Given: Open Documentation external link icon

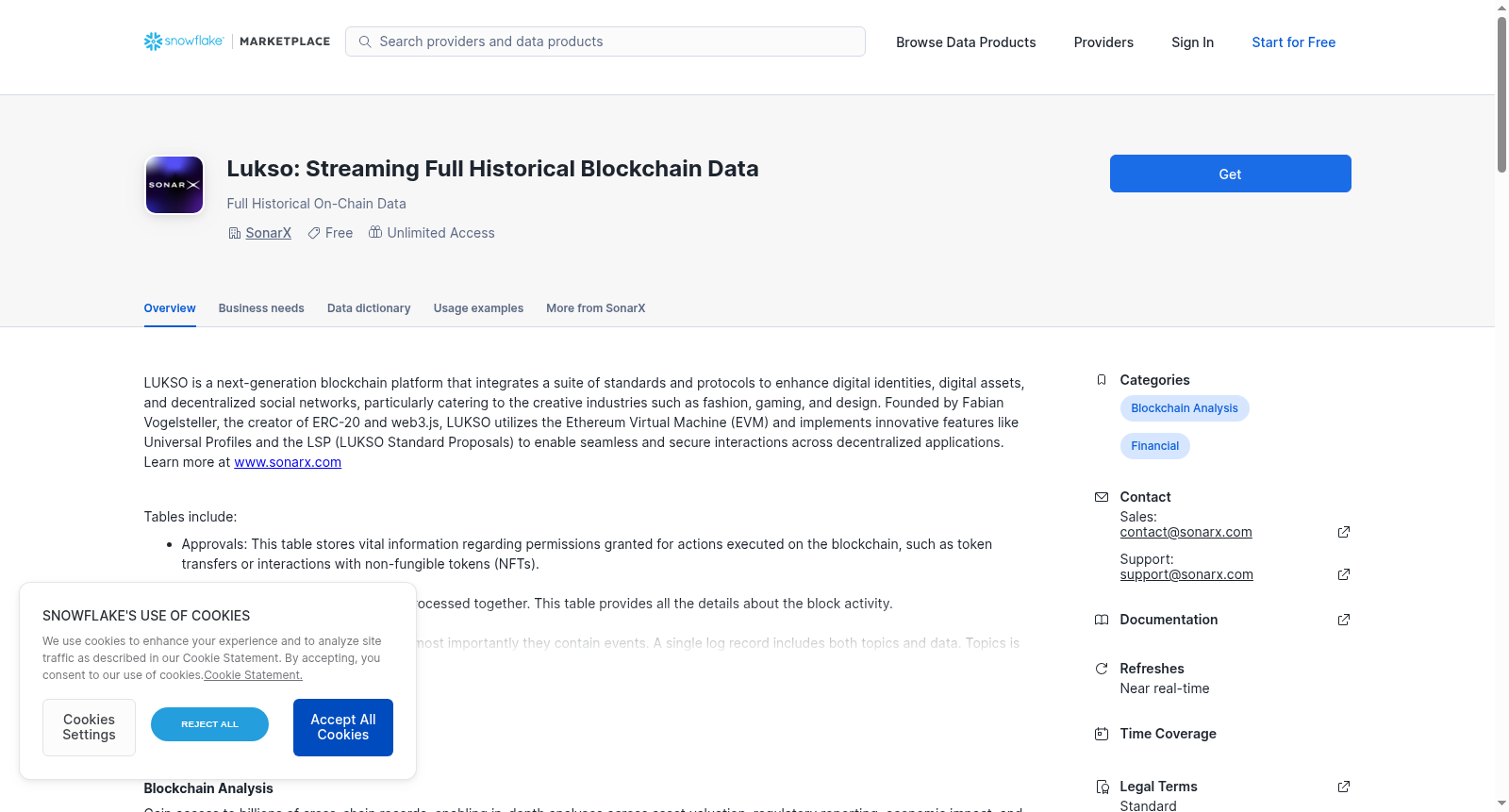Looking at the screenshot, I should (x=1344, y=620).
